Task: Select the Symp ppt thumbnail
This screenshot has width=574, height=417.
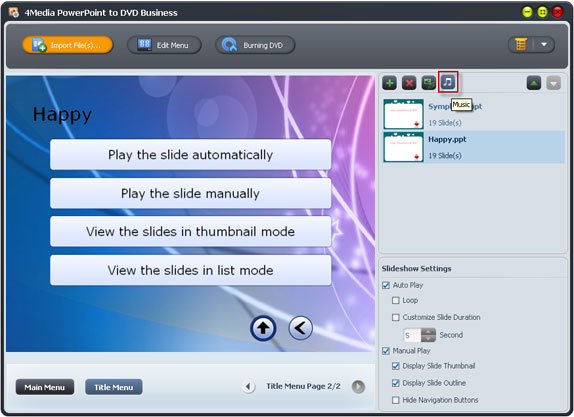Action: pos(403,114)
